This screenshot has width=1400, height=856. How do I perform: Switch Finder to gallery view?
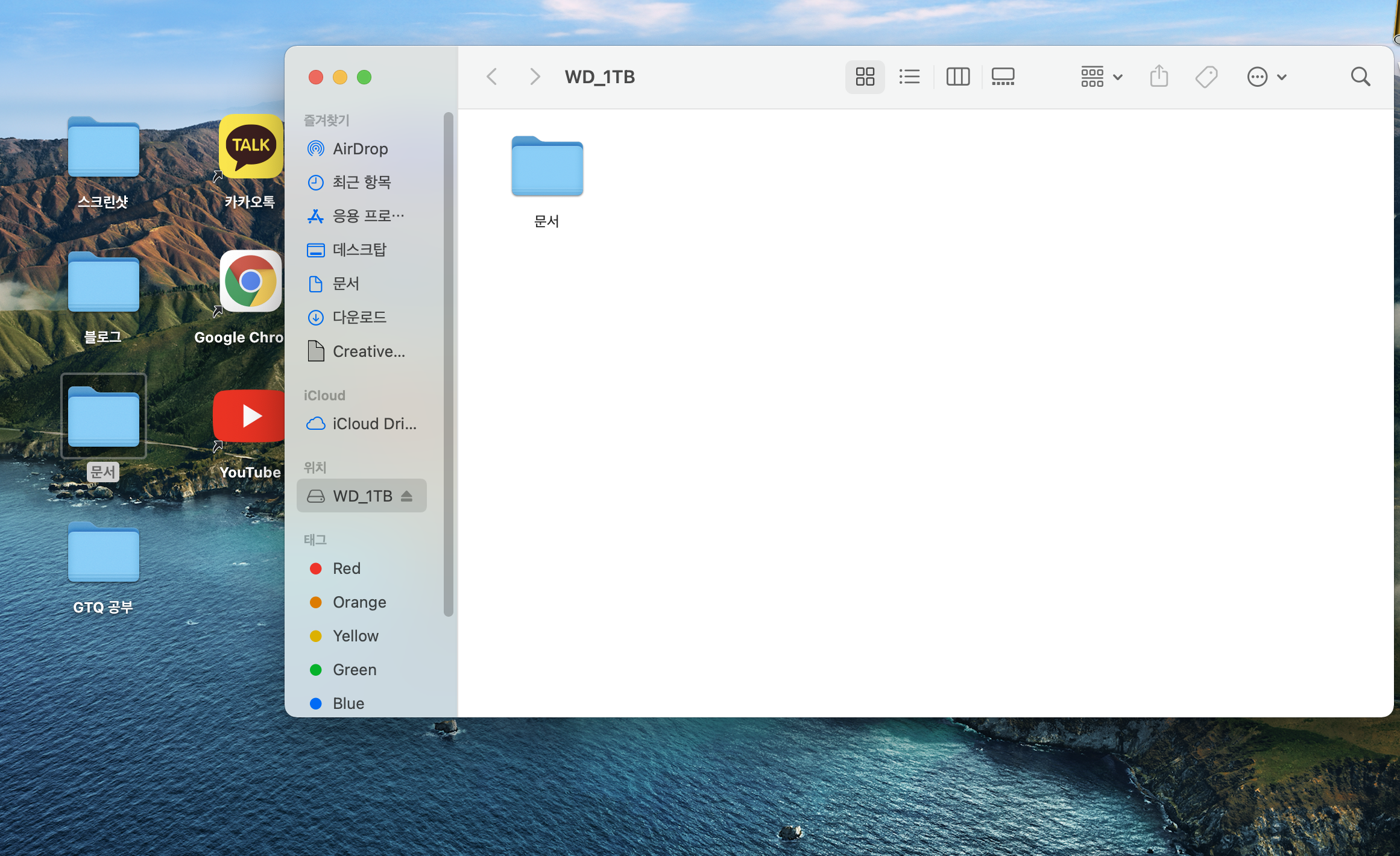pyautogui.click(x=1003, y=77)
